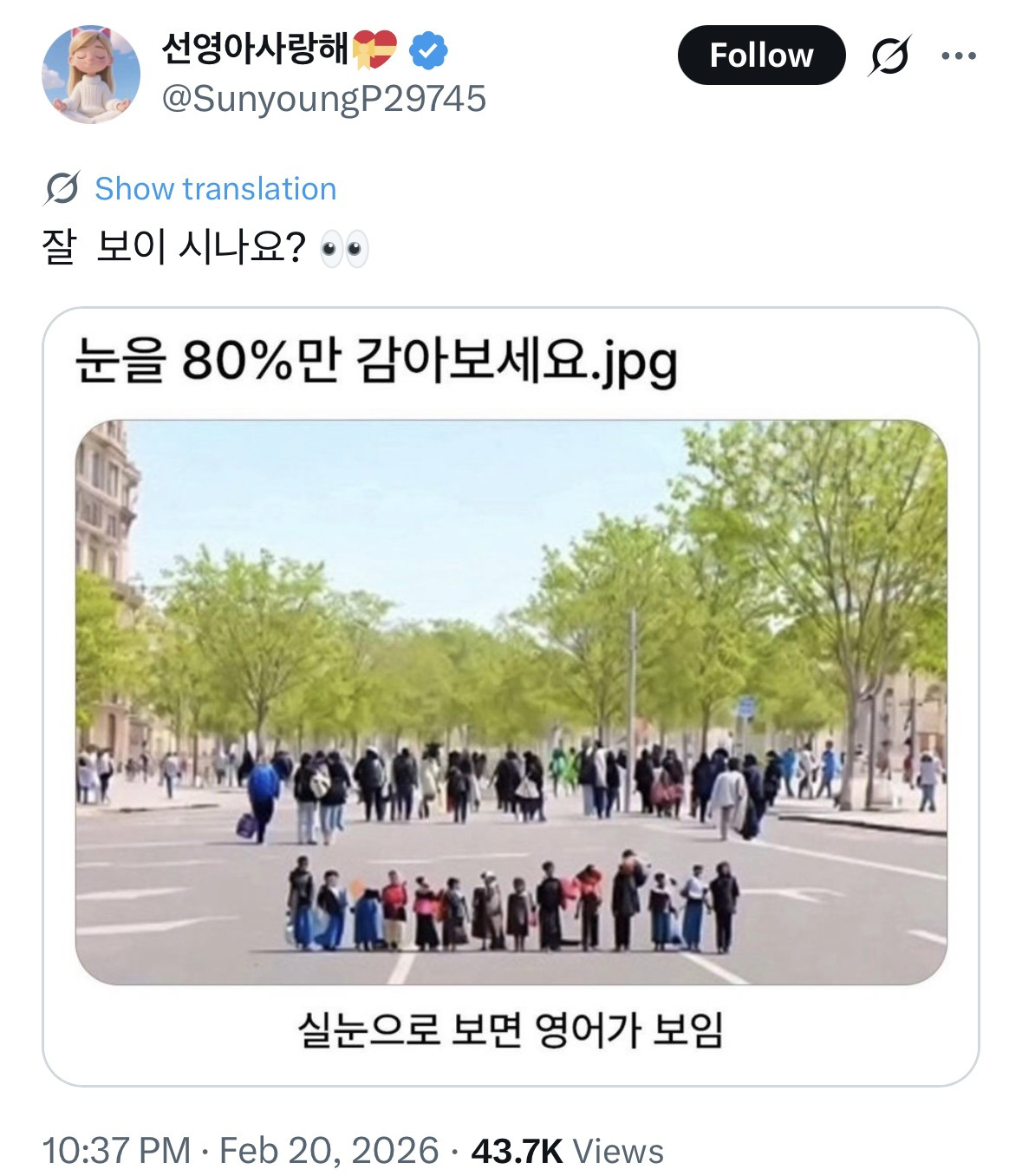Viewport: 1022px width, 1176px height.
Task: Open the profile avatar of 선영아사랑해
Action: (90, 75)
